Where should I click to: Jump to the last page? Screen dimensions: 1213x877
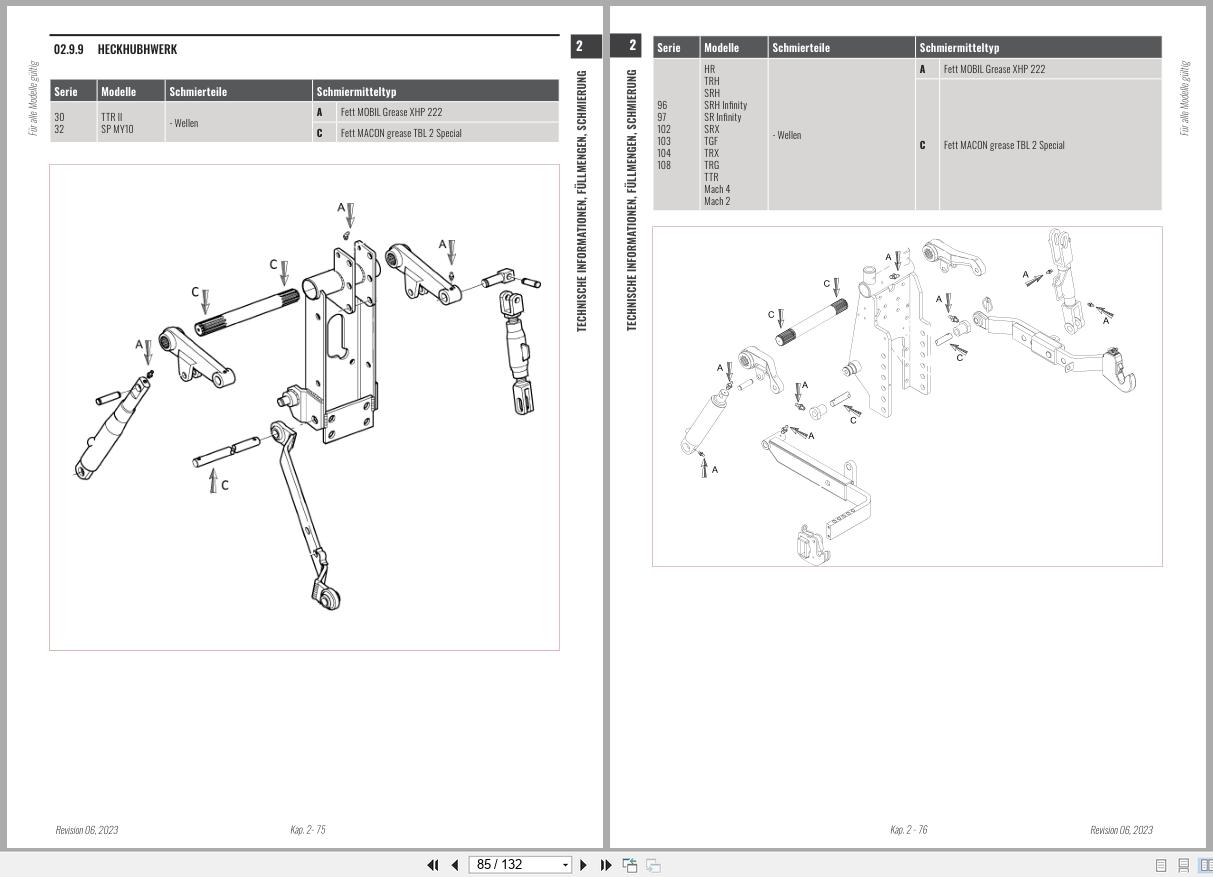pyautogui.click(x=605, y=864)
